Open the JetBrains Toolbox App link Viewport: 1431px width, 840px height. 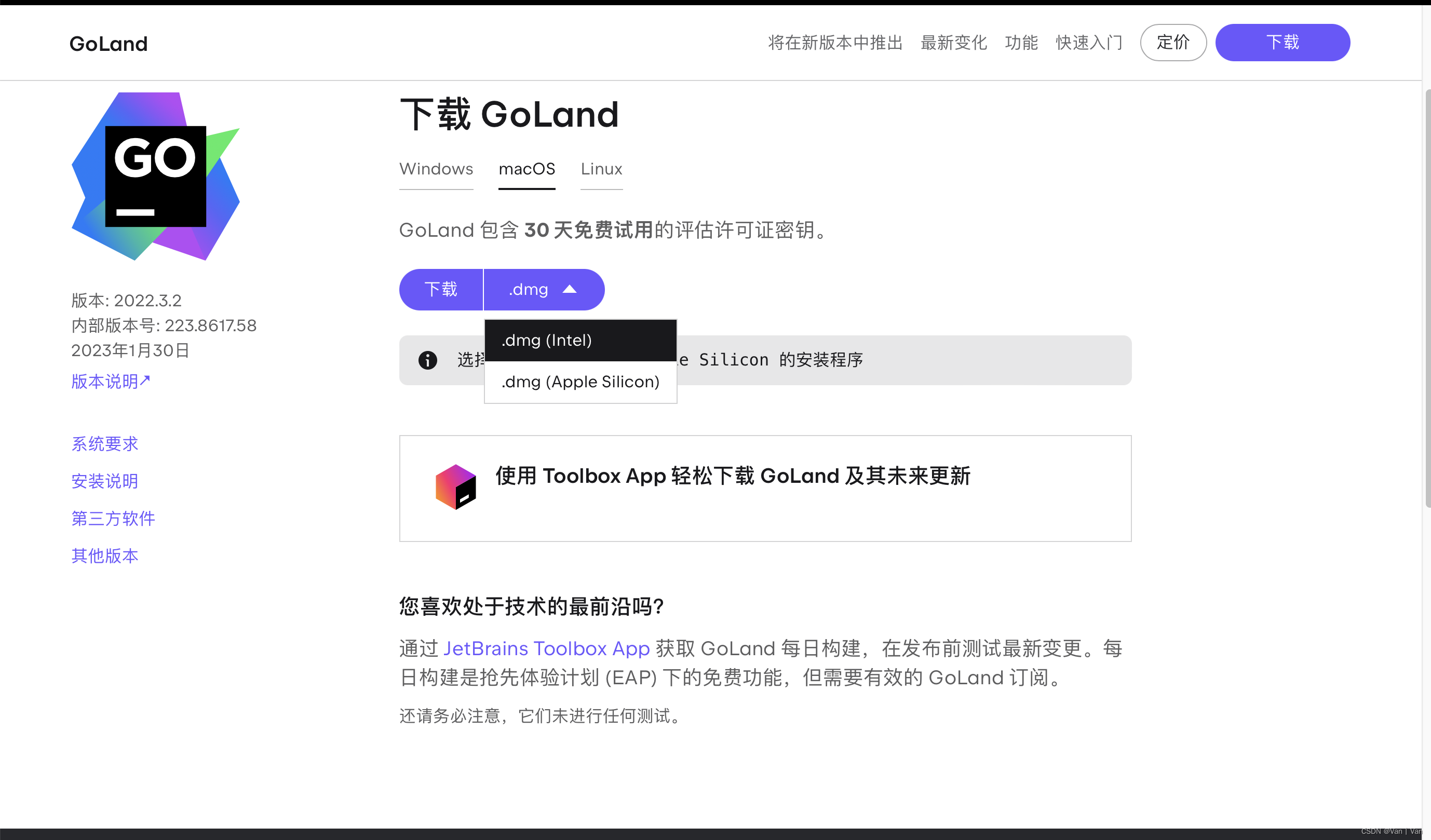(546, 648)
